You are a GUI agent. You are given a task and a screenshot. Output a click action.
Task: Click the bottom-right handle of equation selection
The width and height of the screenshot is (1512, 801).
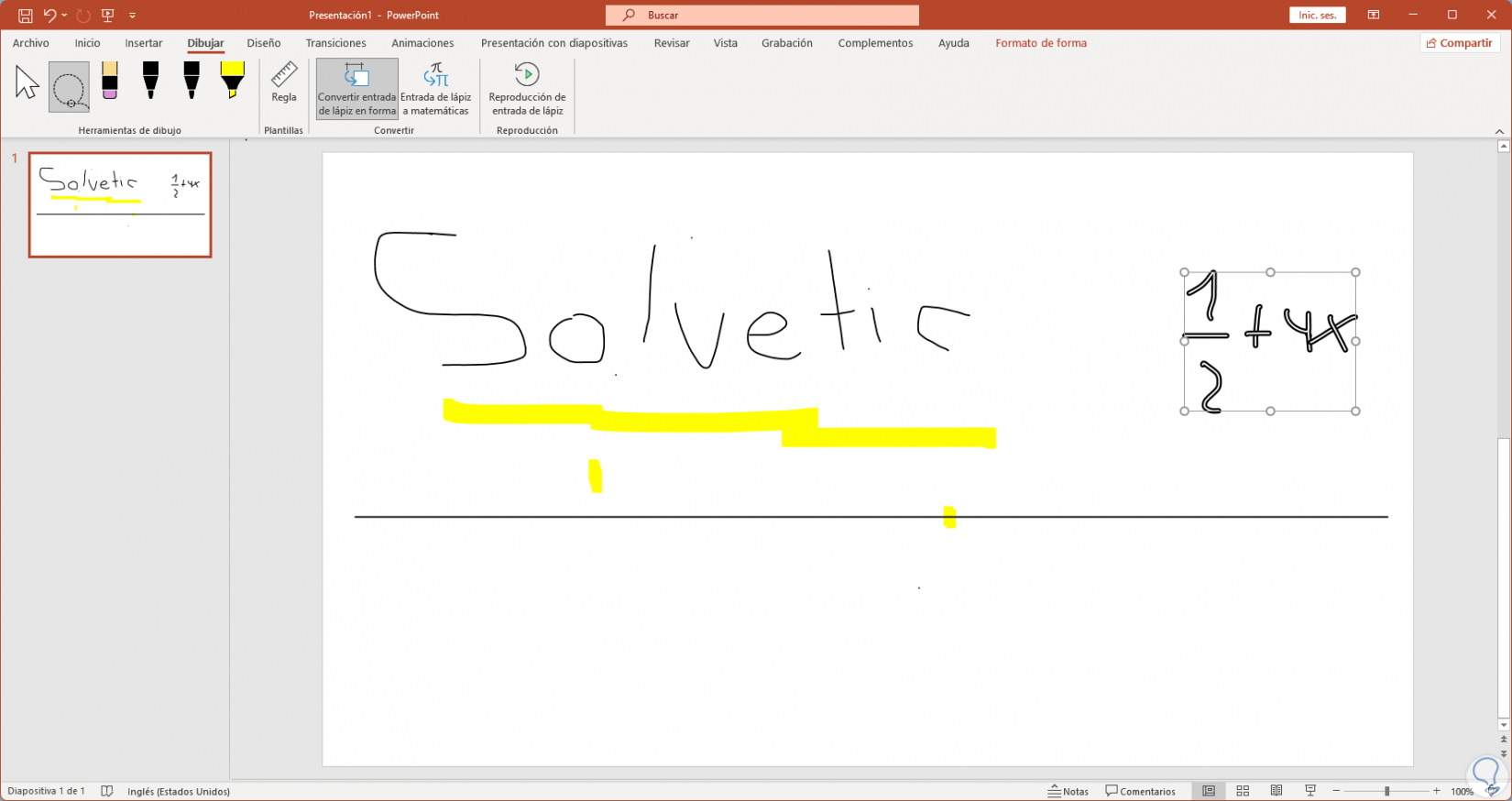(x=1356, y=411)
